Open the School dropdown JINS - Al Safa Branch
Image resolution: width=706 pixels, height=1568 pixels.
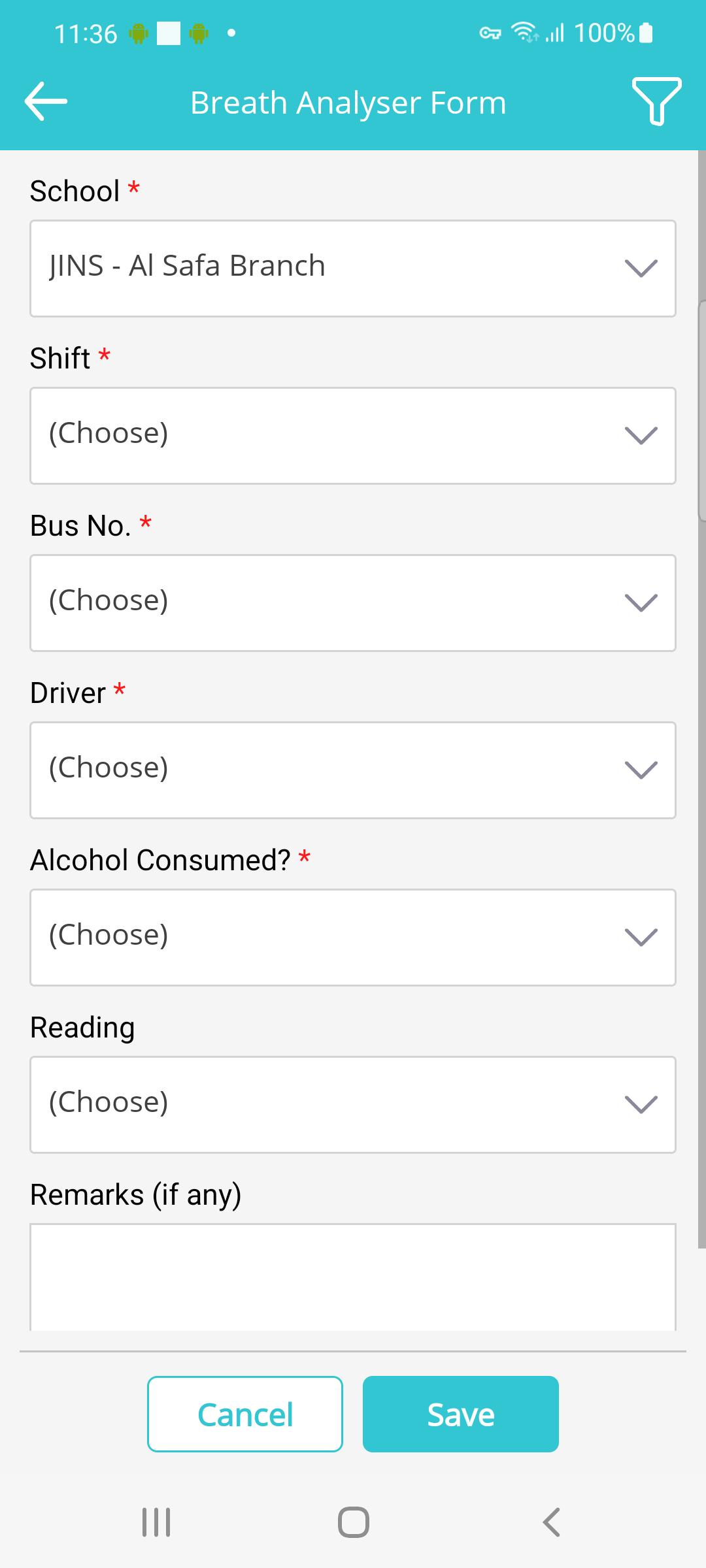(353, 269)
